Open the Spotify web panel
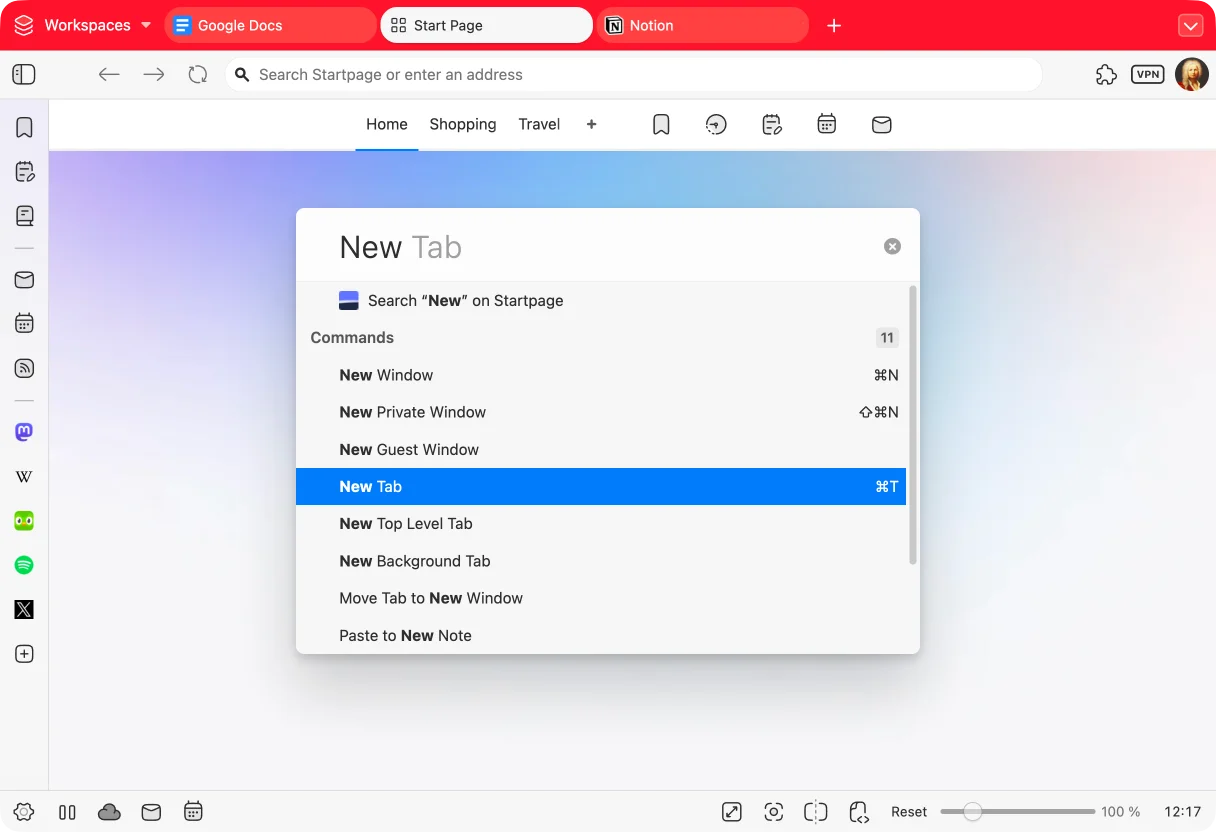The height and width of the screenshot is (832, 1216). 24,565
